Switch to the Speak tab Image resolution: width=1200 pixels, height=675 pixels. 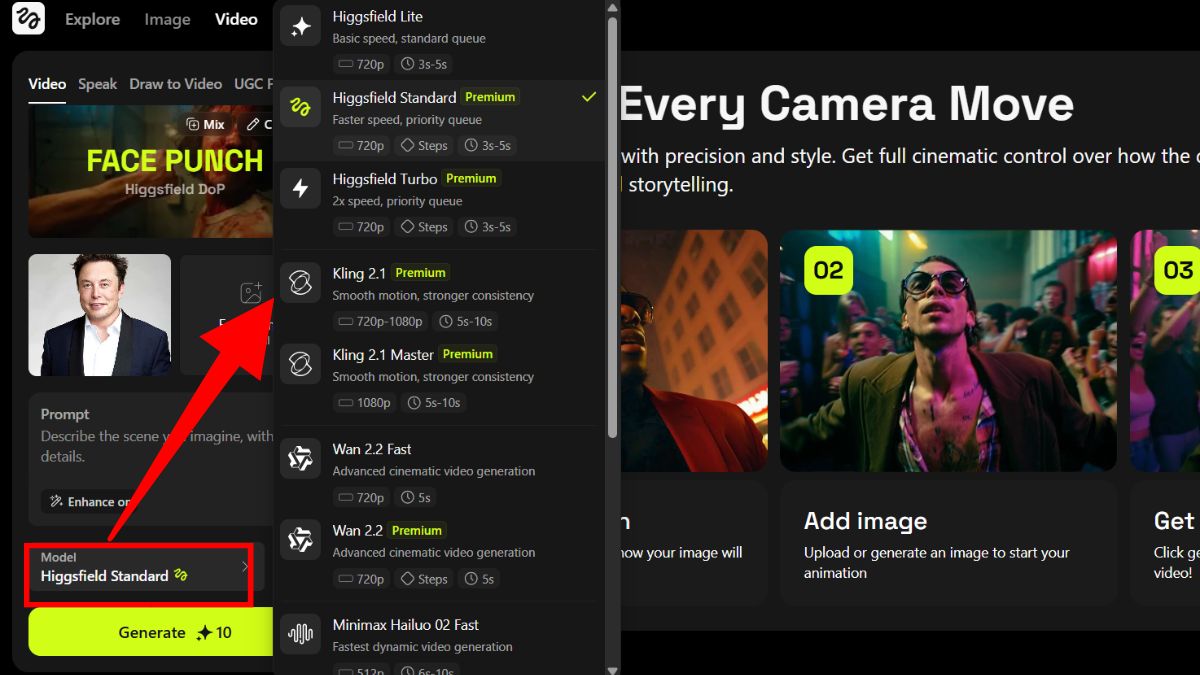click(x=97, y=84)
